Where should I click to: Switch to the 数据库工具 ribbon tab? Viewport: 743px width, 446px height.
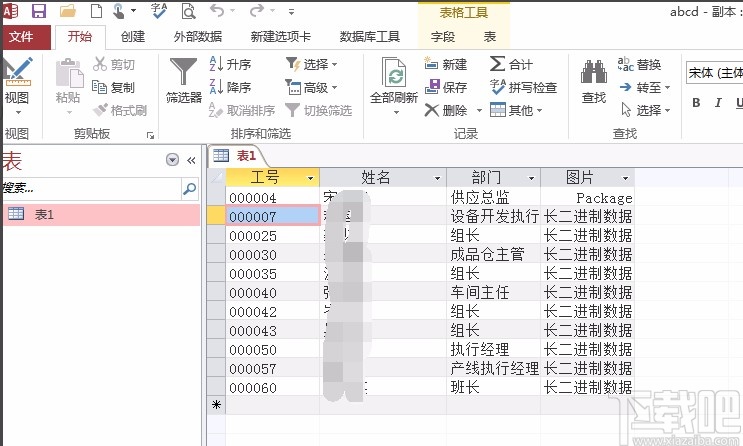[x=370, y=36]
